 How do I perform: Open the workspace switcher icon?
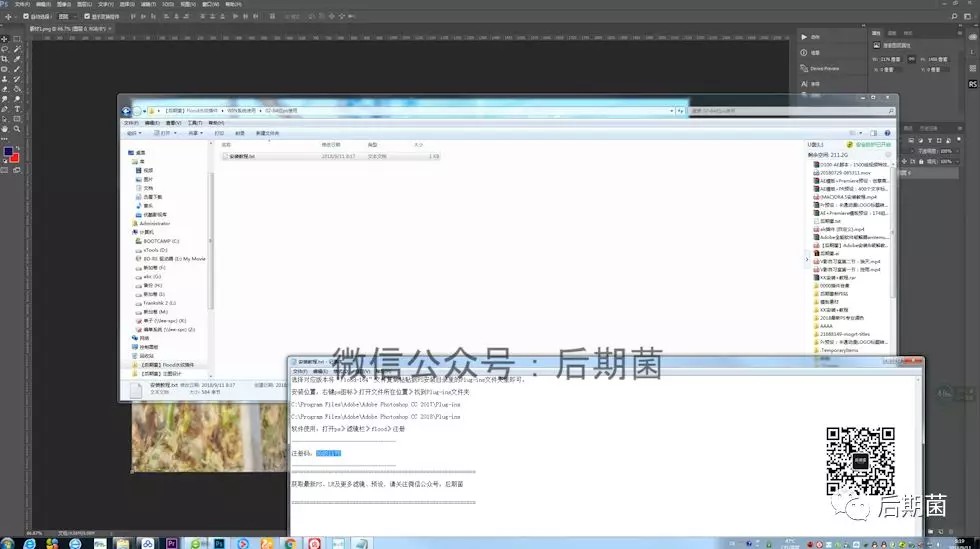tap(969, 16)
